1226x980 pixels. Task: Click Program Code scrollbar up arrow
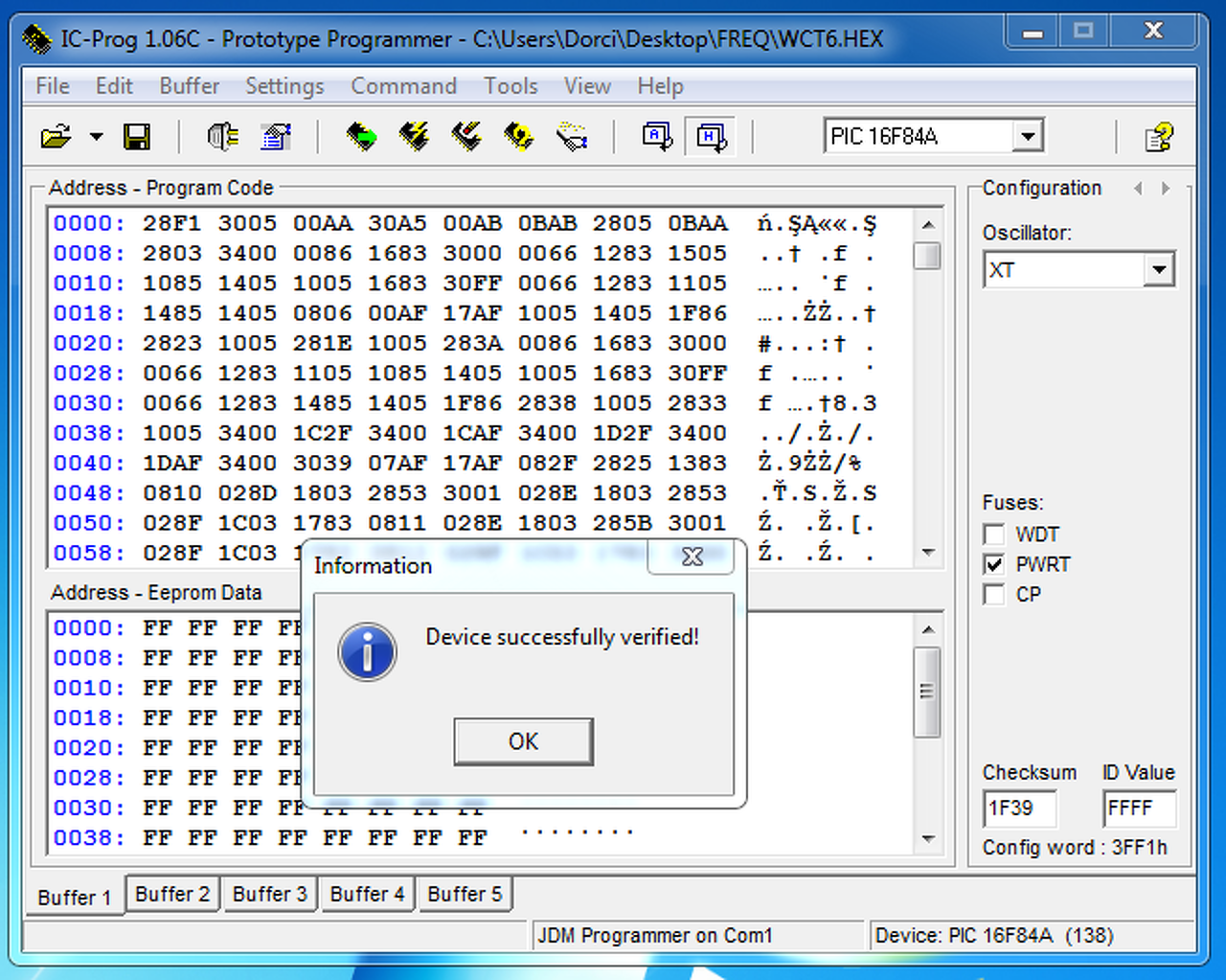(x=927, y=224)
